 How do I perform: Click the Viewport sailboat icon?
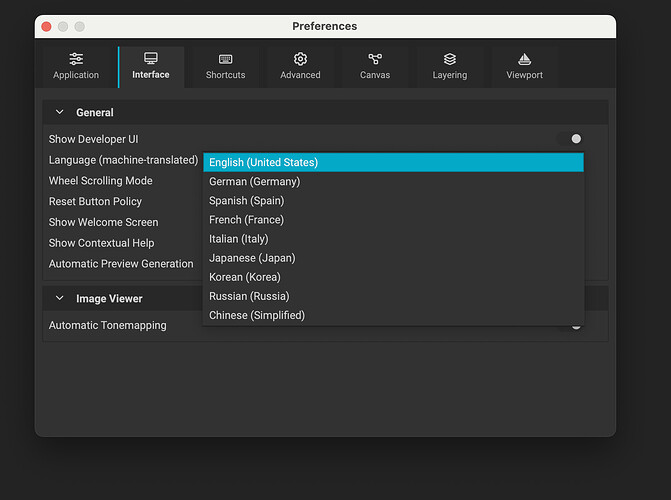point(525,59)
